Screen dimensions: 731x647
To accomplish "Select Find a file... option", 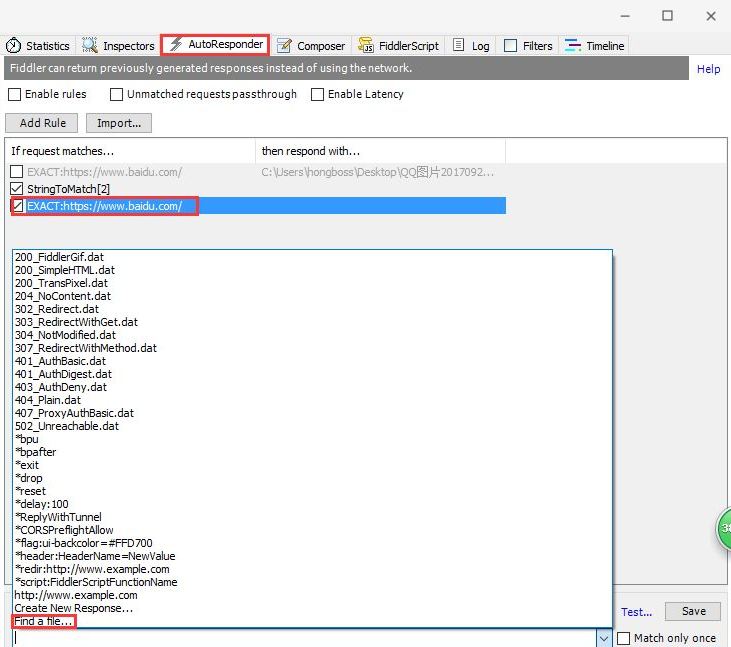I will tap(311, 621).
